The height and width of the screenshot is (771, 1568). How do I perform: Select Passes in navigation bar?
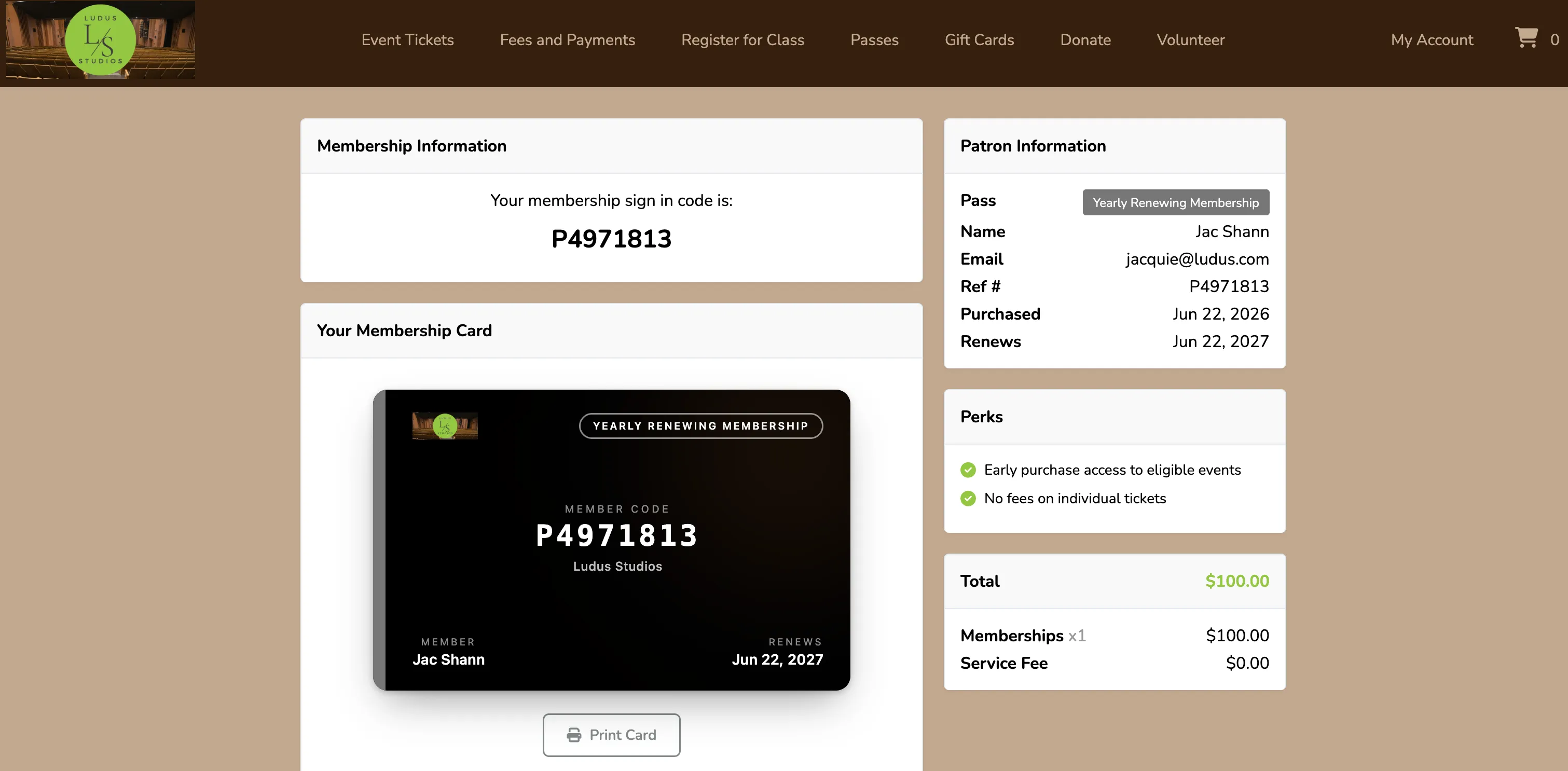click(874, 39)
